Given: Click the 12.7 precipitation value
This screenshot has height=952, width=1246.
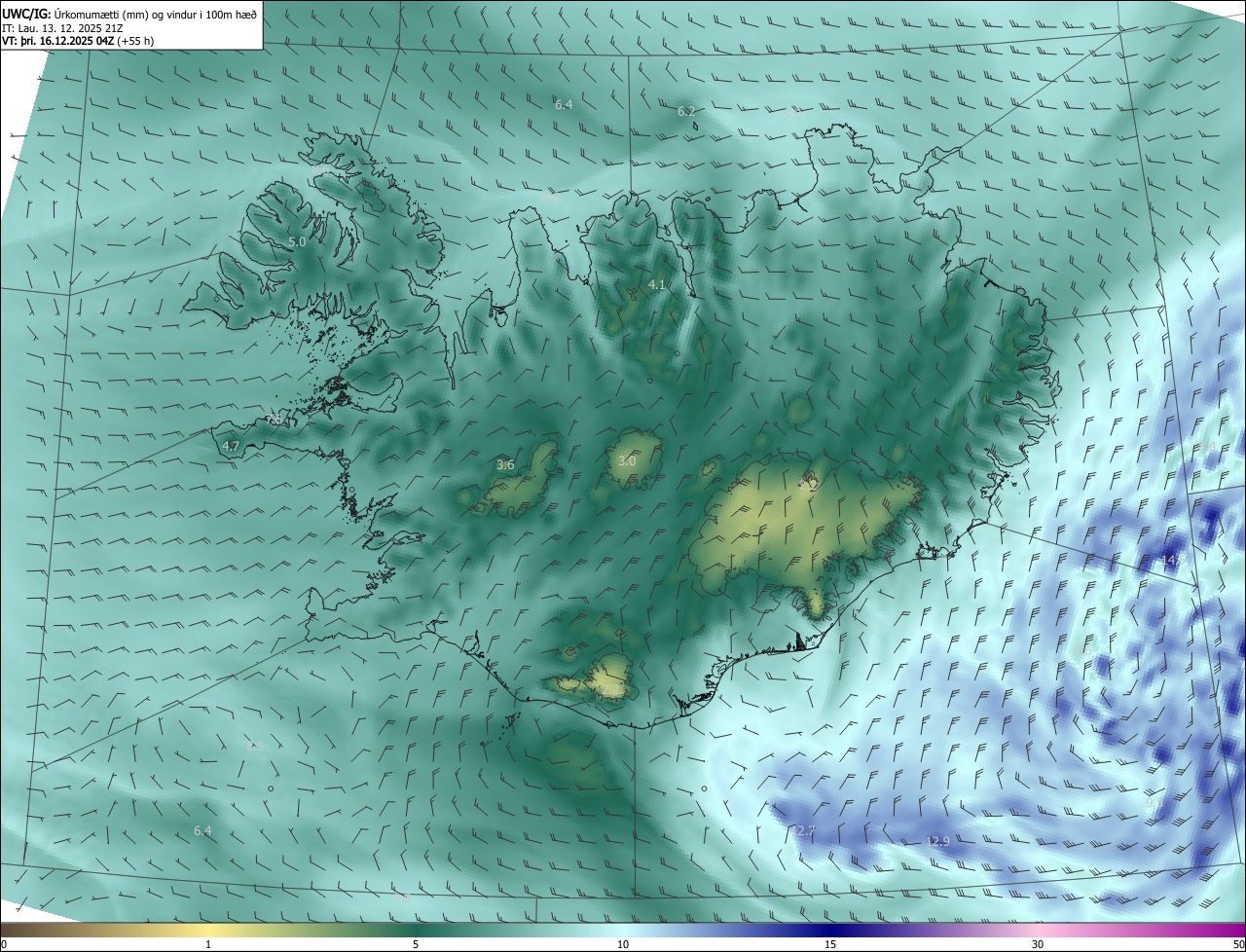Looking at the screenshot, I should pos(802,830).
